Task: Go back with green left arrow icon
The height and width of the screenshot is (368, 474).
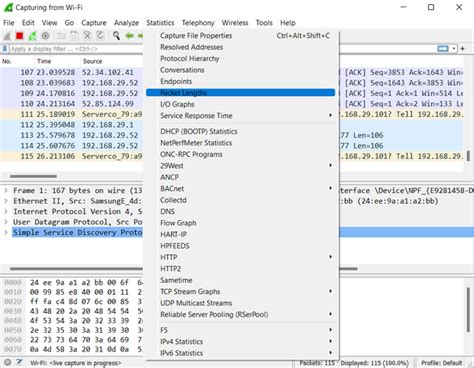Action: coord(129,36)
